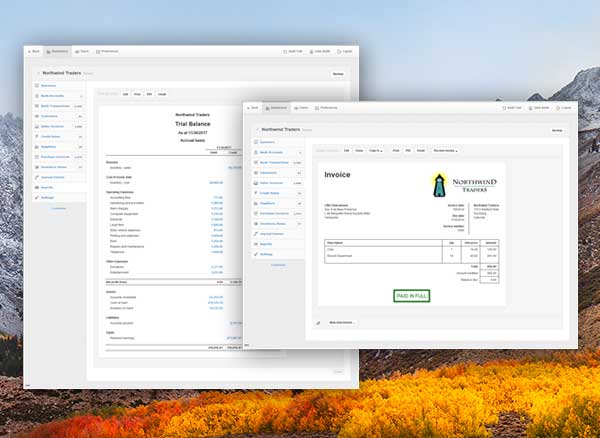
Task: Click Print button above the Trial Balance report
Action: coord(137,94)
